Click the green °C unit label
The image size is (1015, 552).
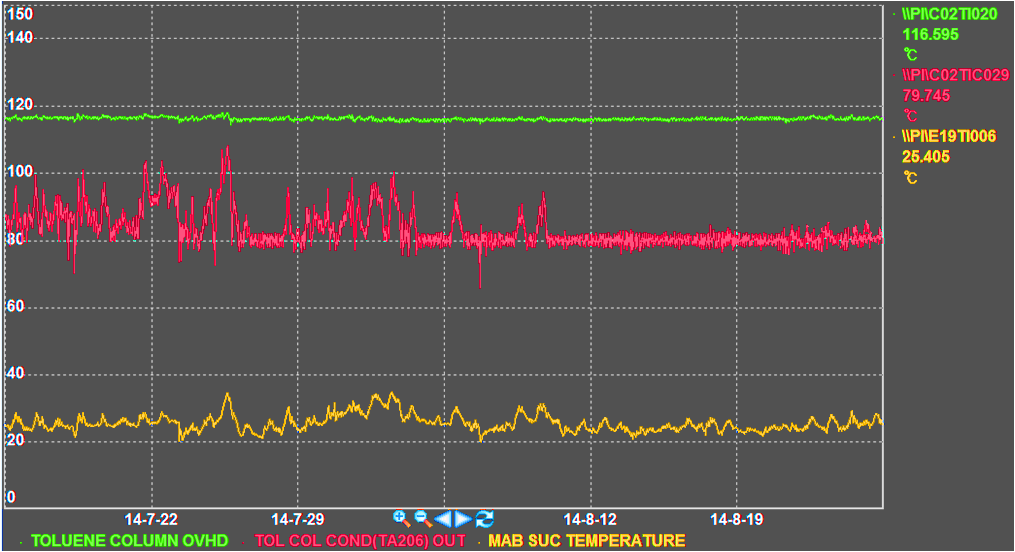[910, 54]
